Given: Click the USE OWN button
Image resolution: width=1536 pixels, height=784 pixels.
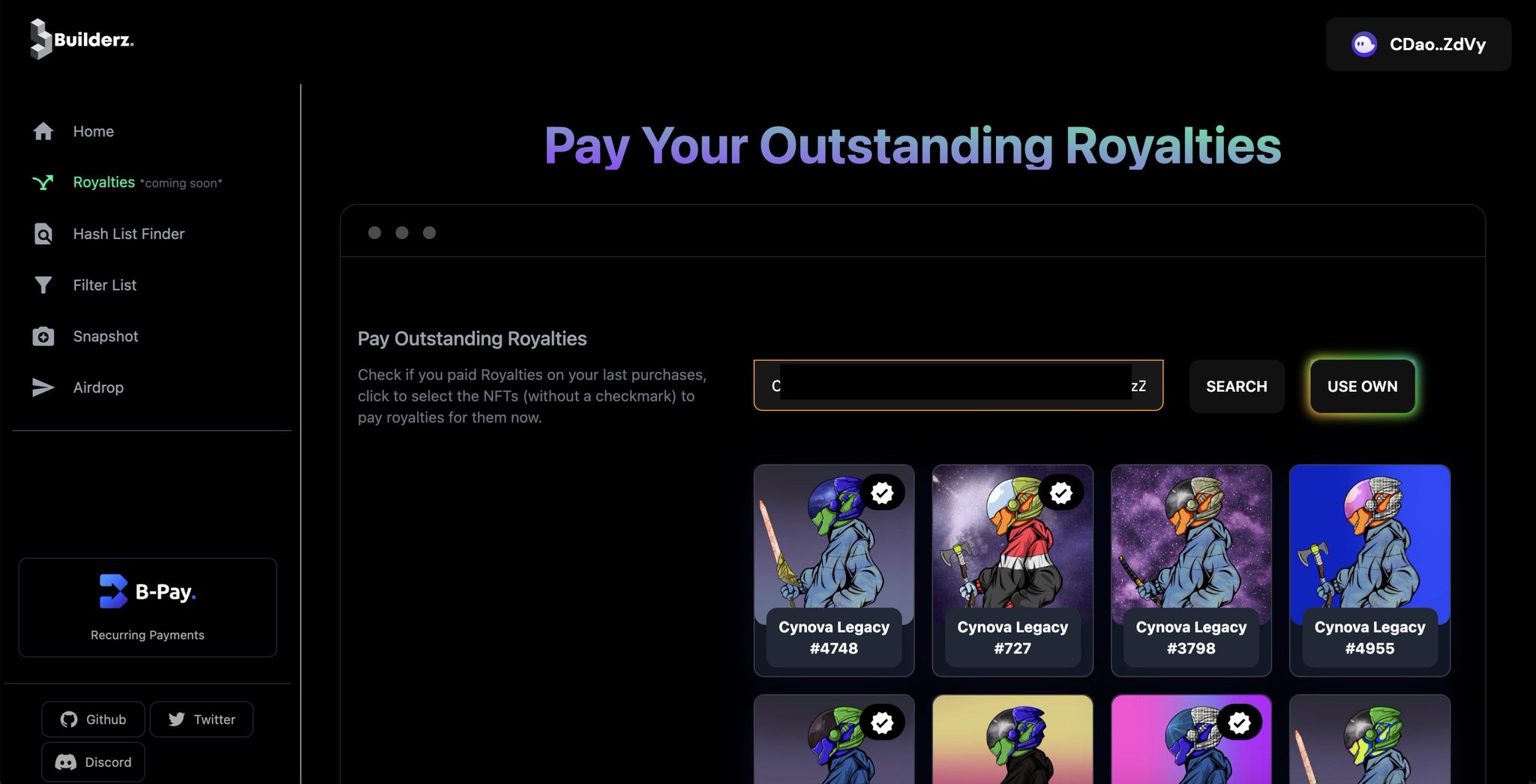Looking at the screenshot, I should [x=1363, y=386].
